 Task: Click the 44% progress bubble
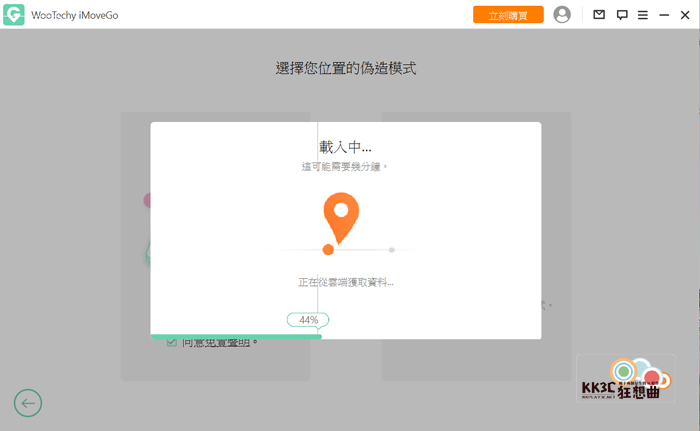308,320
